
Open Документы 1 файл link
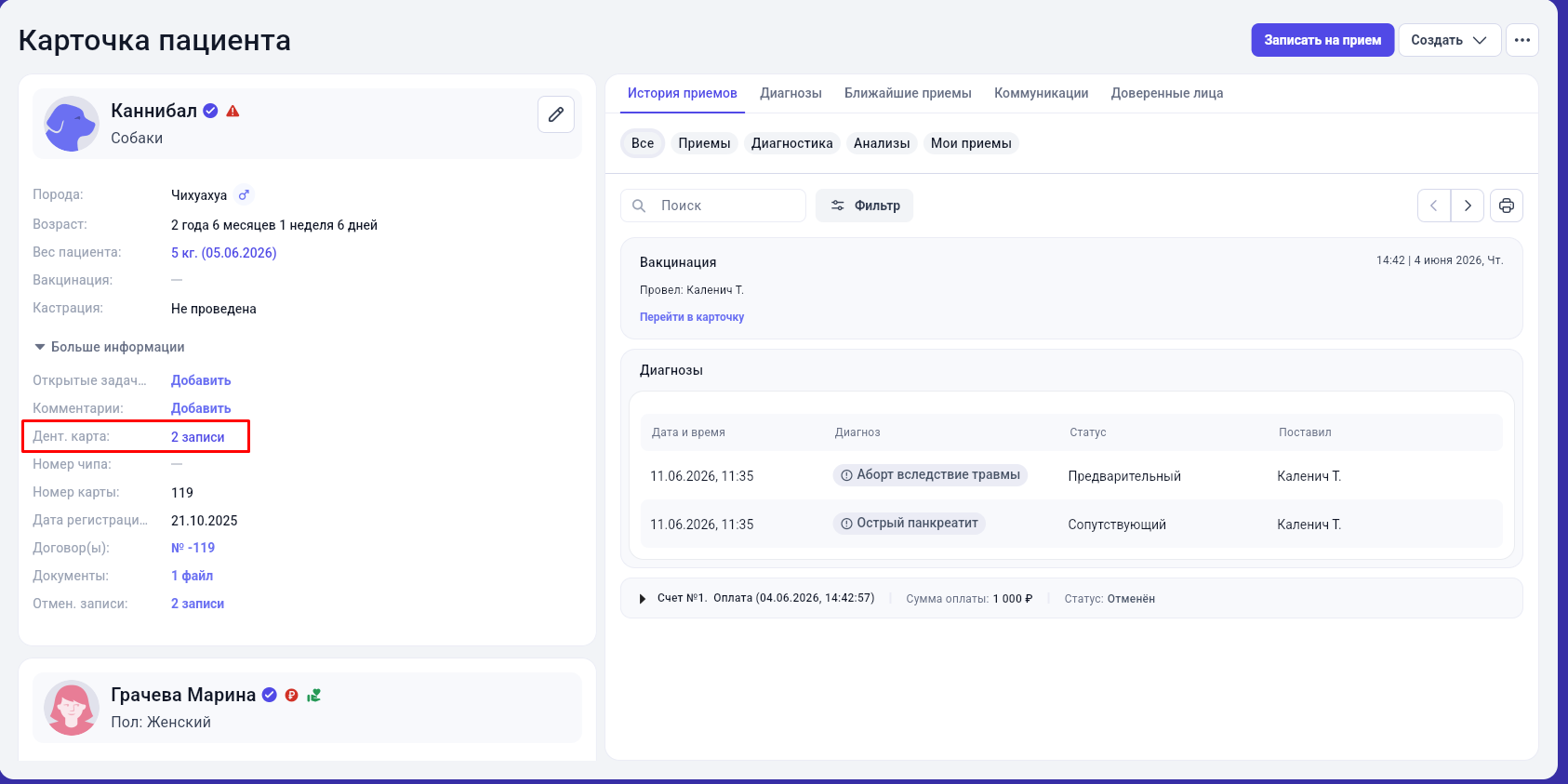coord(192,576)
